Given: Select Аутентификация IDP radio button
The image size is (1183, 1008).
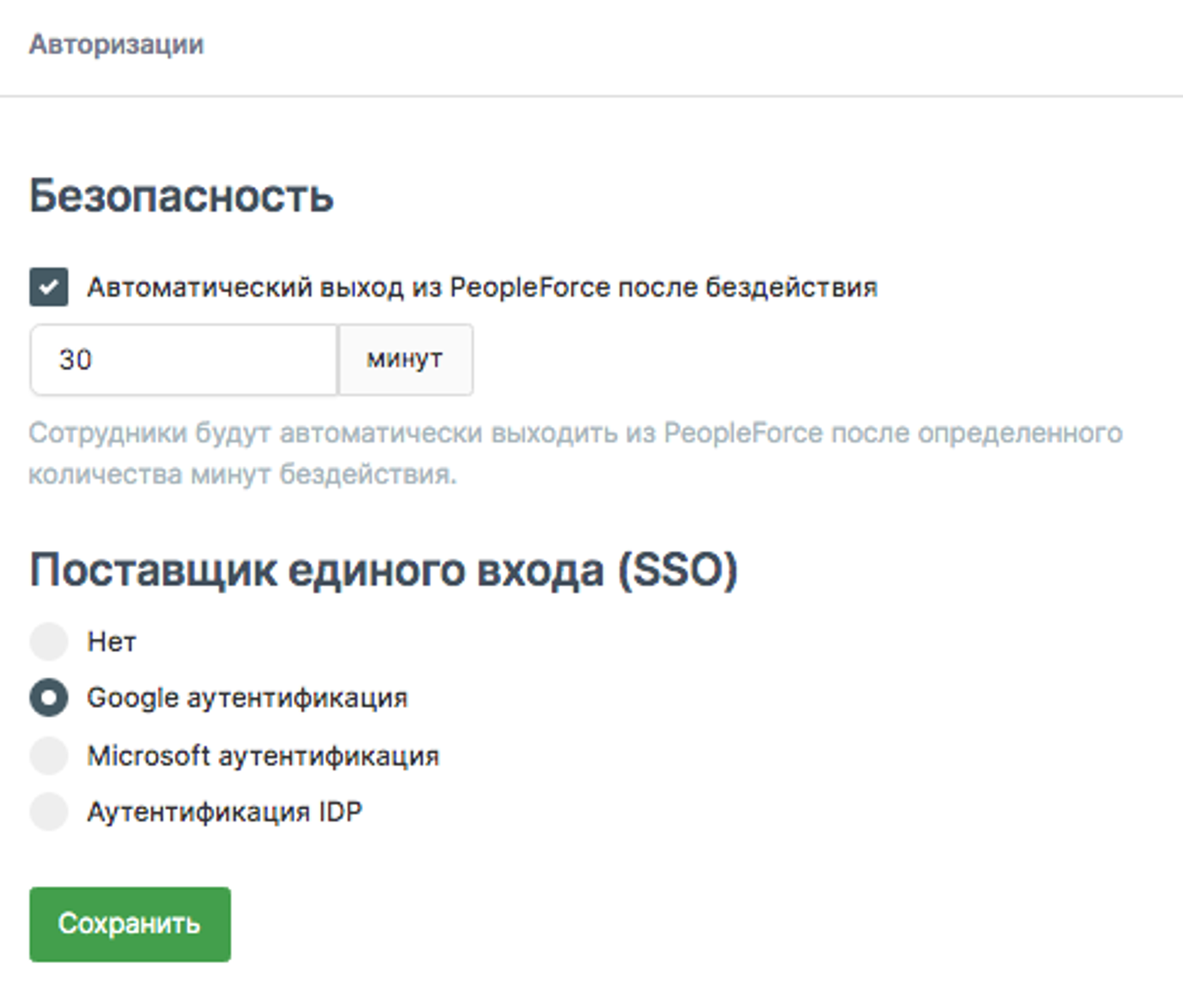Looking at the screenshot, I should click(49, 811).
